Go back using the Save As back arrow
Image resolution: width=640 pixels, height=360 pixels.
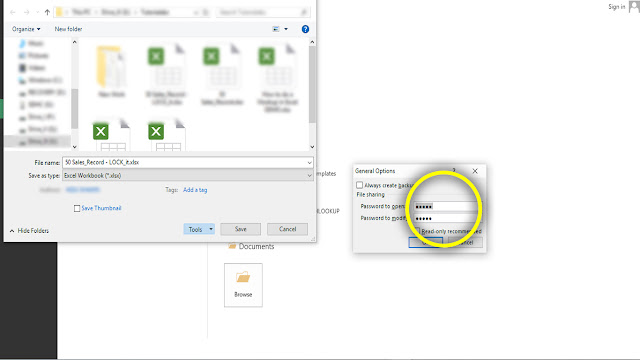13,12
